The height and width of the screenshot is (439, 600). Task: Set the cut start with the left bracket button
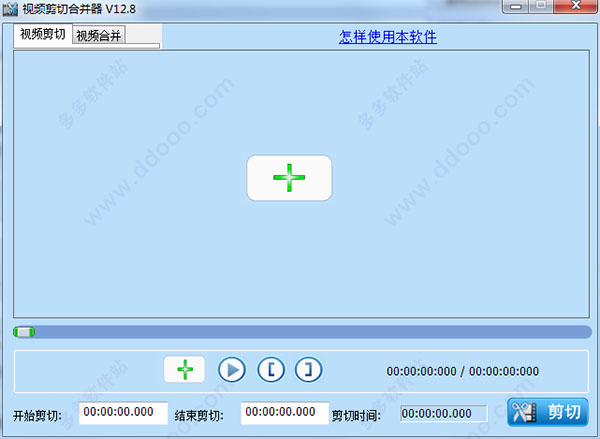[x=271, y=370]
